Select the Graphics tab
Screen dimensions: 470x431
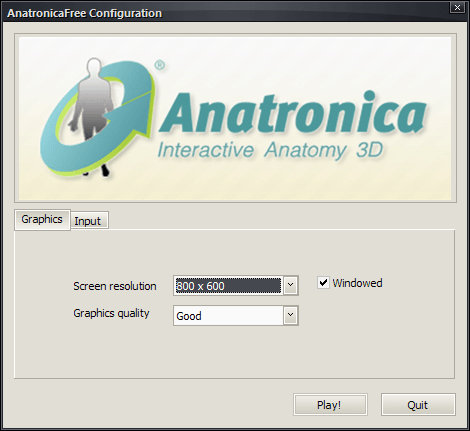[42, 219]
